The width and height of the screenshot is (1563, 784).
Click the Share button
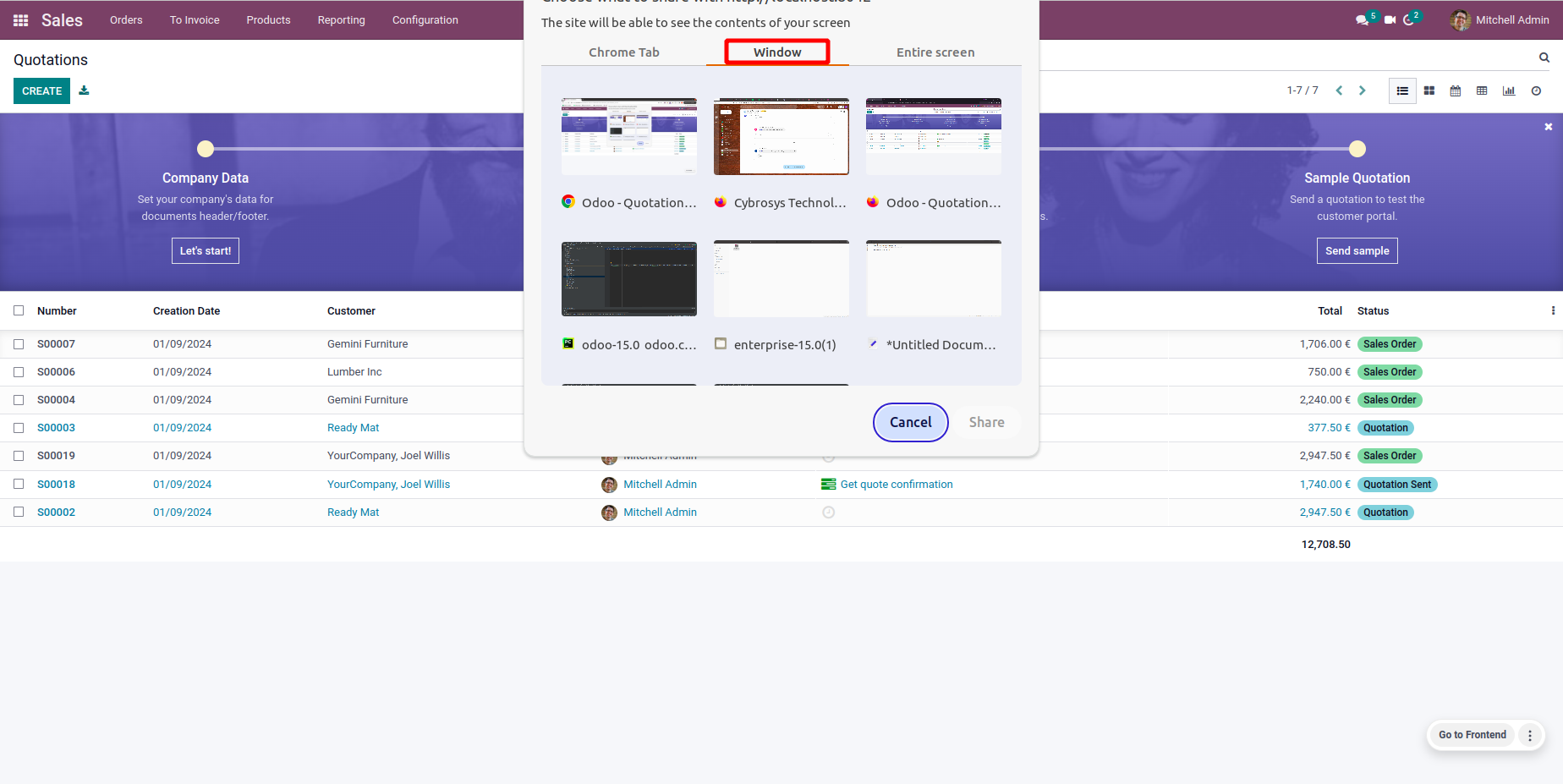pos(987,422)
